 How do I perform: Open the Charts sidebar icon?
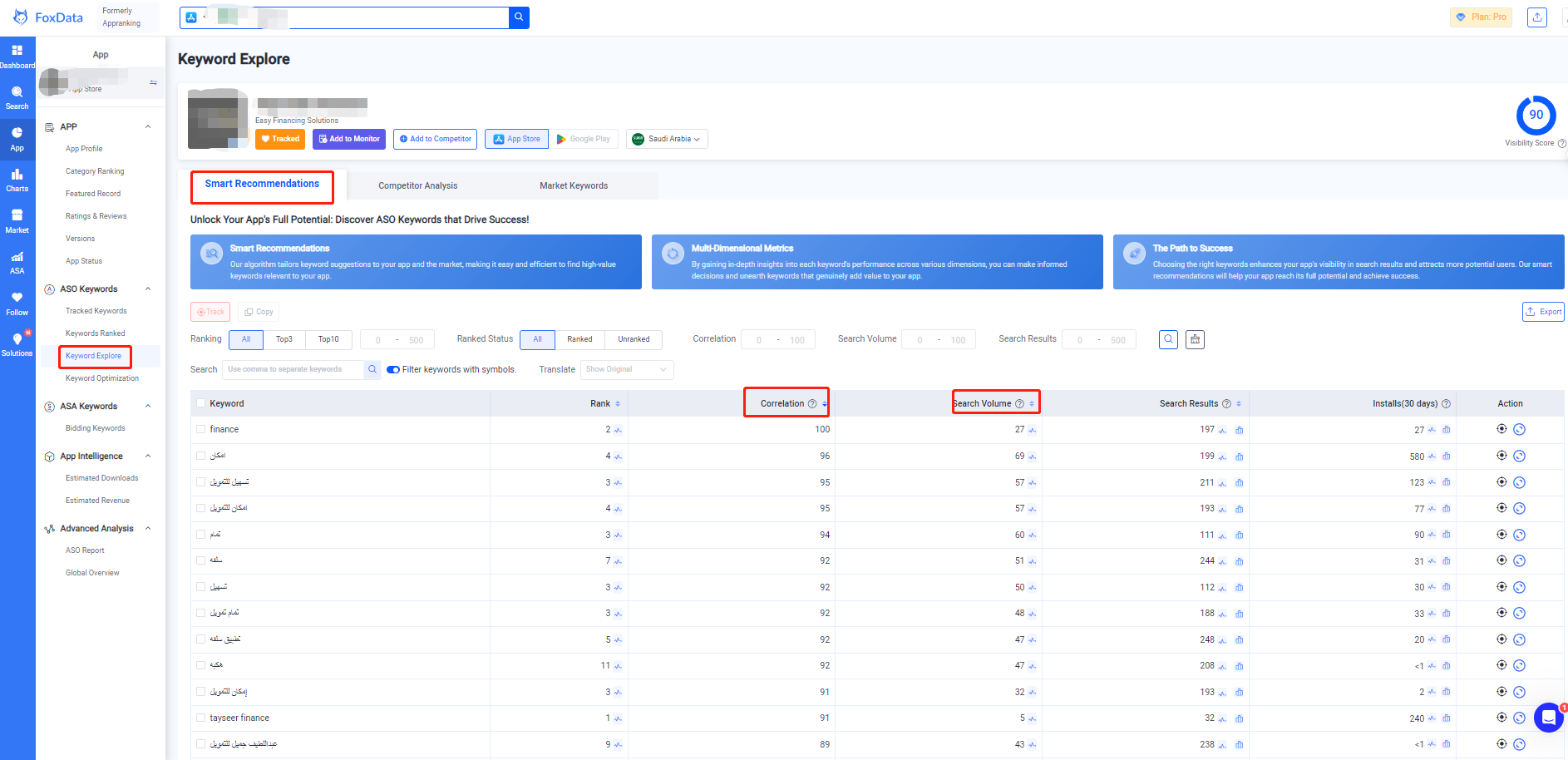pyautogui.click(x=17, y=180)
